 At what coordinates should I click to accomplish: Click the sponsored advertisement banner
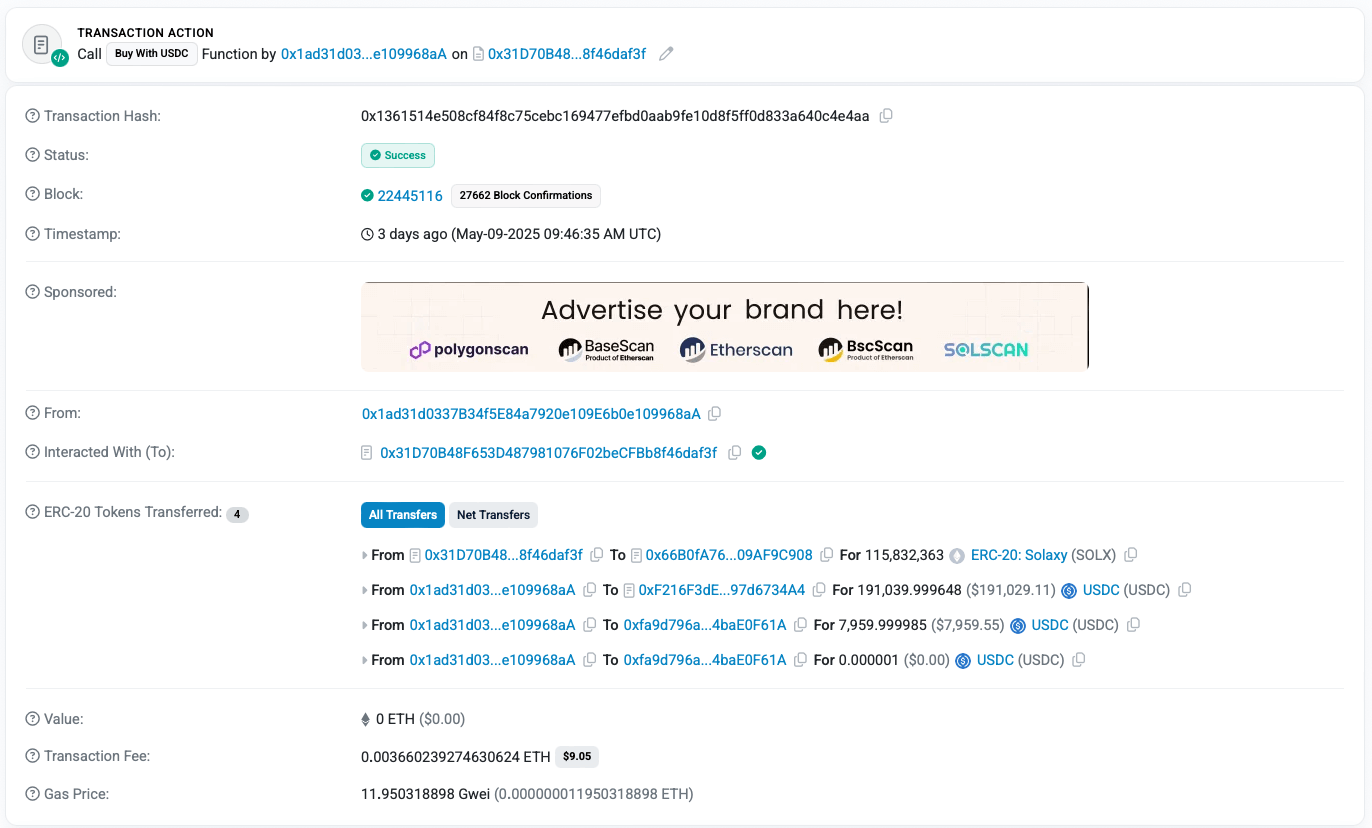pos(725,326)
